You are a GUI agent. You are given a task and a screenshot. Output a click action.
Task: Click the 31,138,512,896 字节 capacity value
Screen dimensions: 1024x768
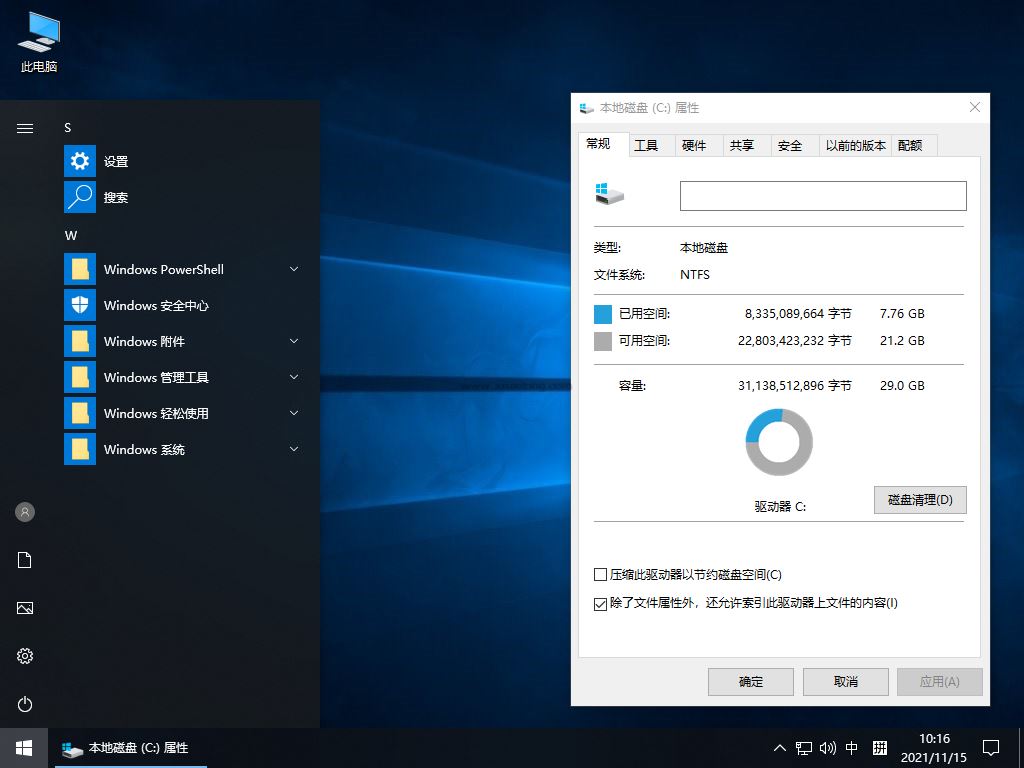click(795, 386)
